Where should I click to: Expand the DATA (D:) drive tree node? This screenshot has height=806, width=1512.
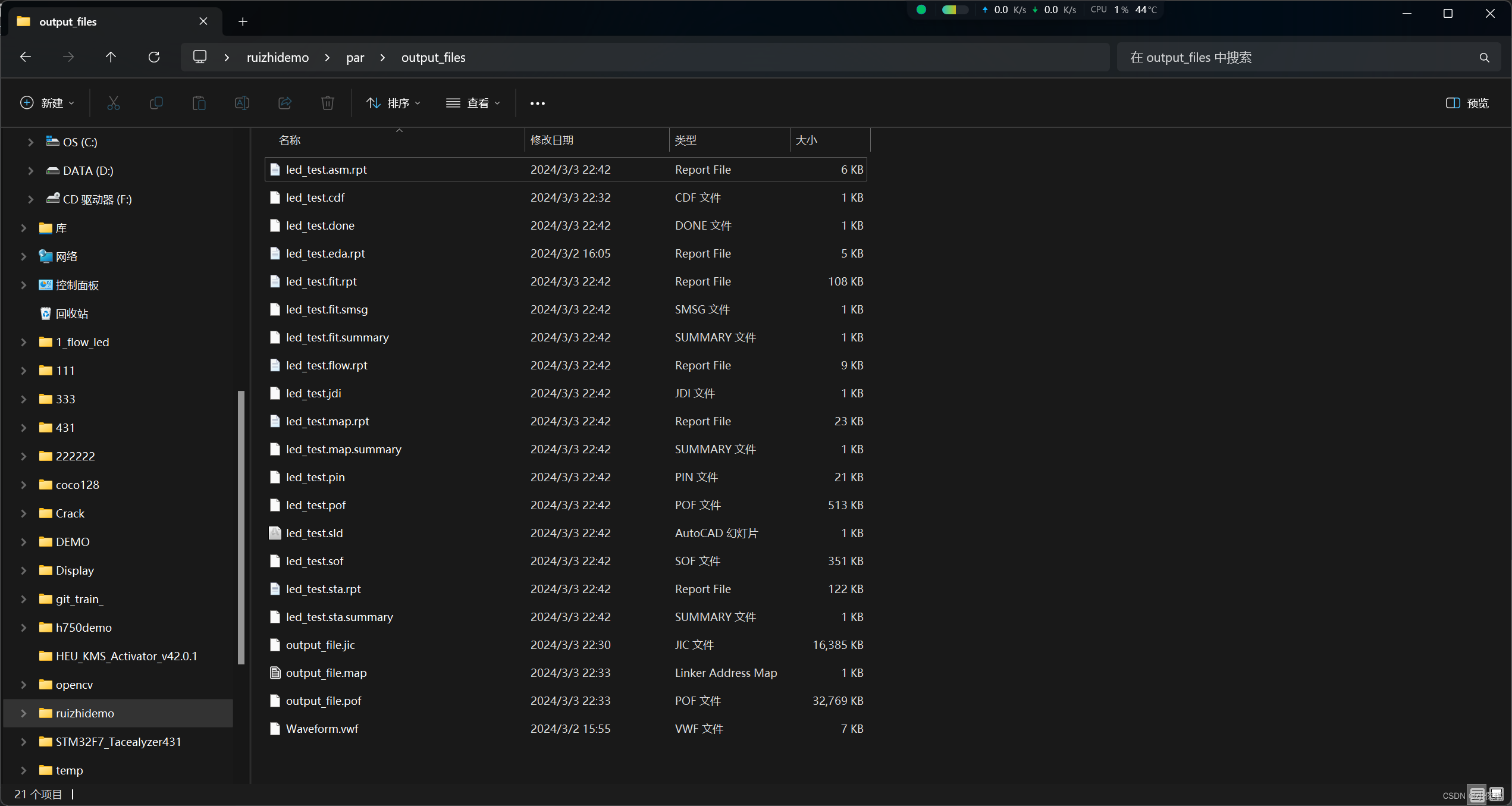31,171
